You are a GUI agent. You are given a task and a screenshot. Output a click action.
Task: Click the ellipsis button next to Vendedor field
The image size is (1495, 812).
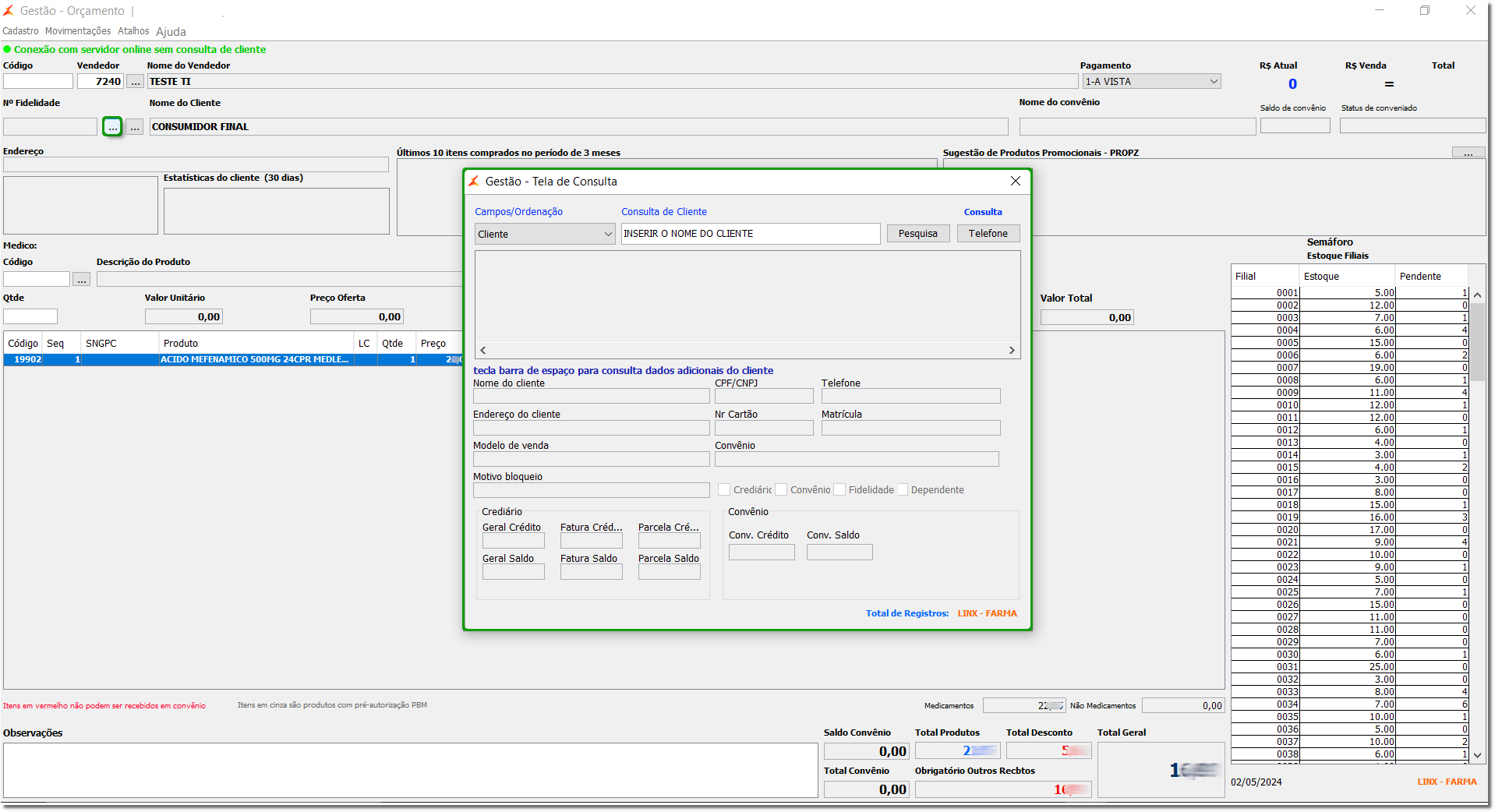click(x=136, y=82)
